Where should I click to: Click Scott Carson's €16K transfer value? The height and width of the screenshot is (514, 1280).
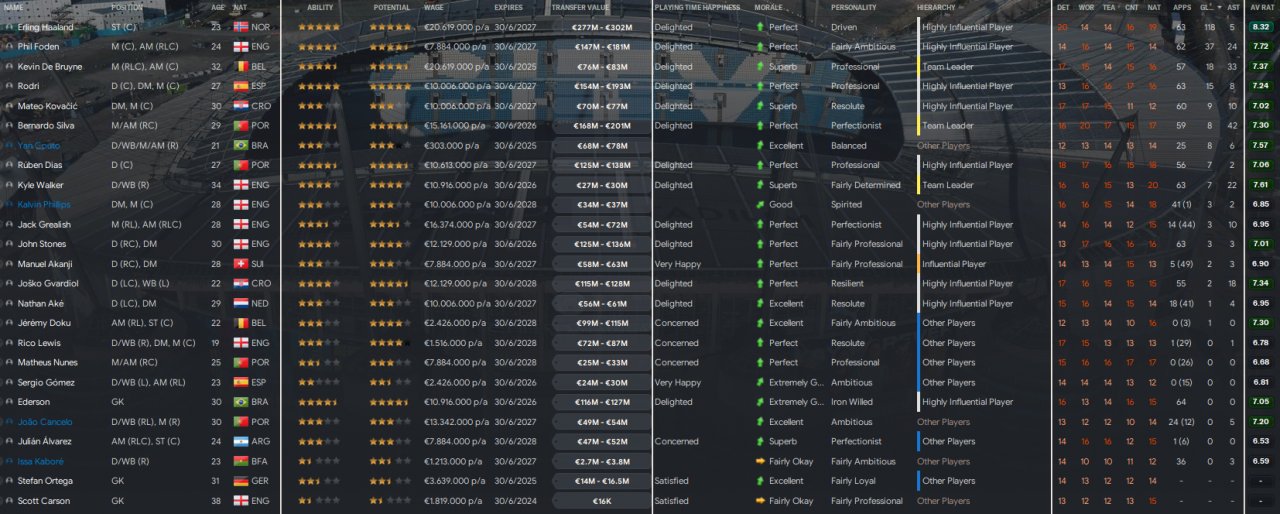click(602, 501)
